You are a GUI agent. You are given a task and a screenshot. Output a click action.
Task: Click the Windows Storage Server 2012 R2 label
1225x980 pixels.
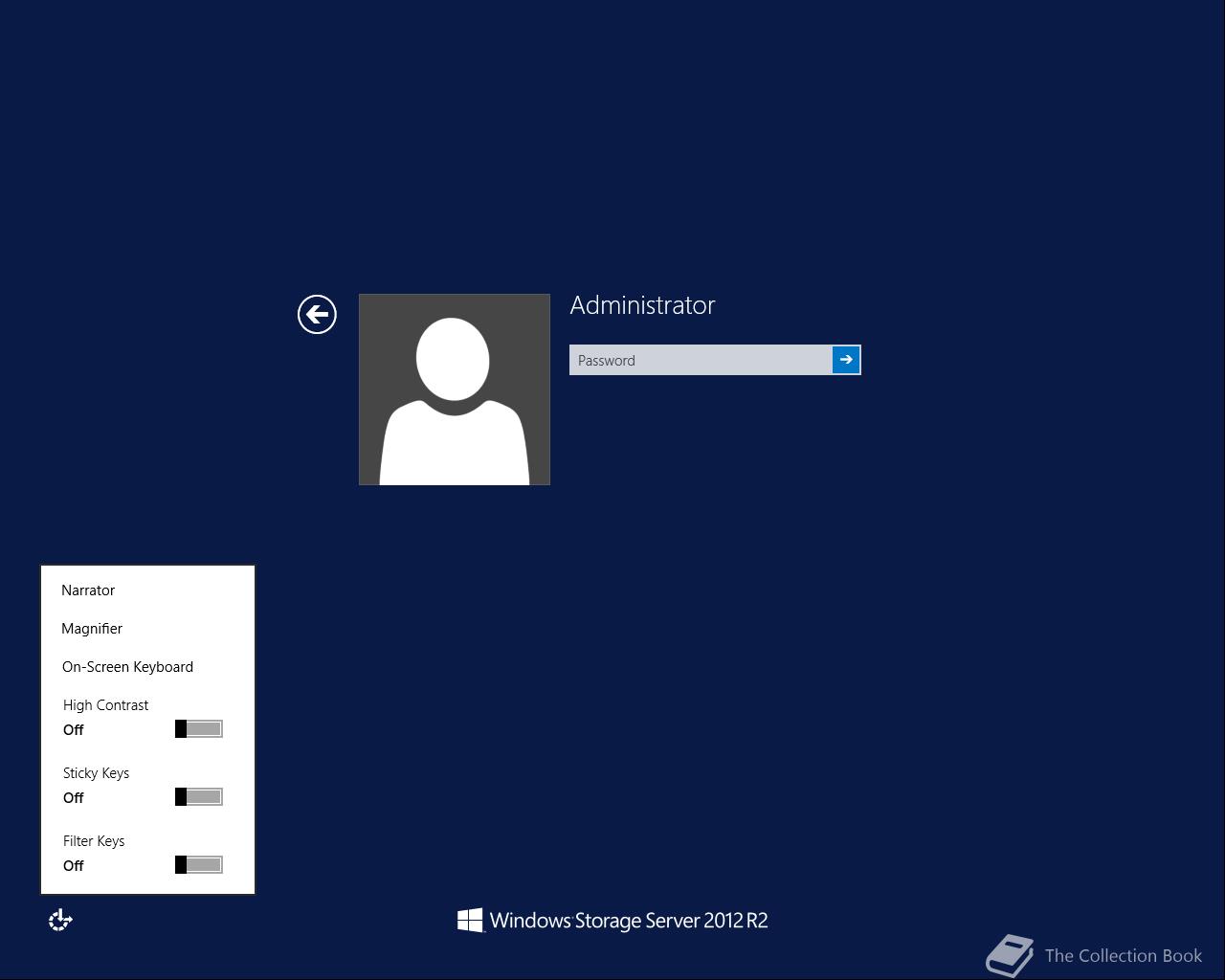[x=627, y=920]
